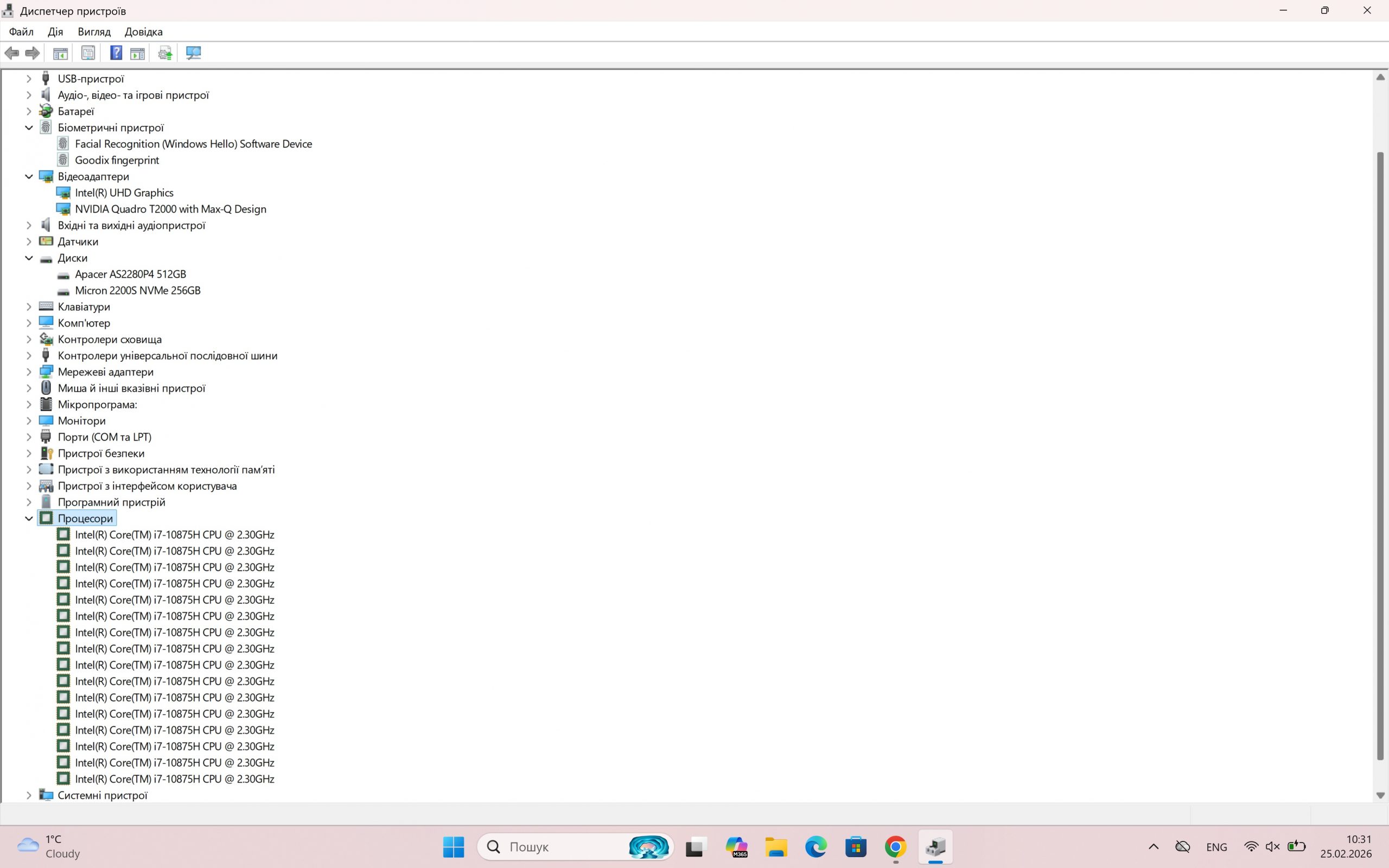Expand the Мережеві адаптери category
The image size is (1389, 868).
[x=29, y=372]
